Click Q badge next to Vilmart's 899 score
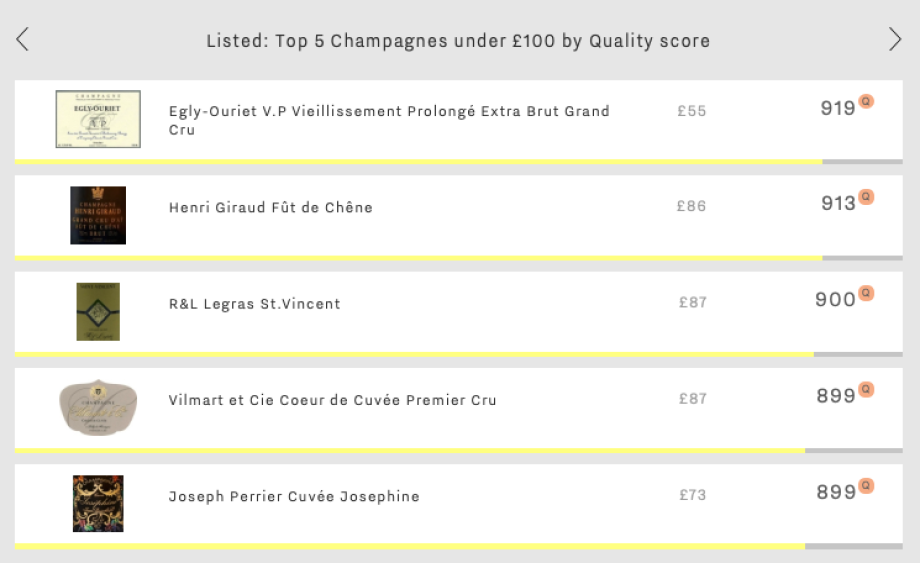 click(x=866, y=389)
